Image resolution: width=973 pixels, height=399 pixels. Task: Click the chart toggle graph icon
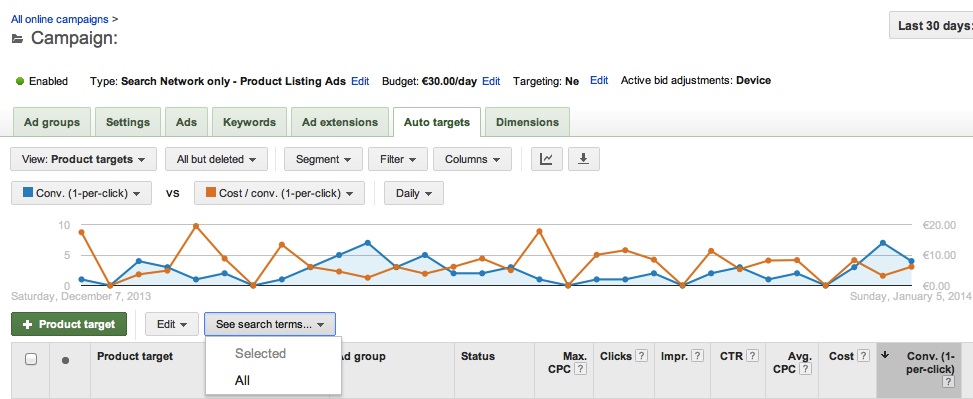coord(546,159)
